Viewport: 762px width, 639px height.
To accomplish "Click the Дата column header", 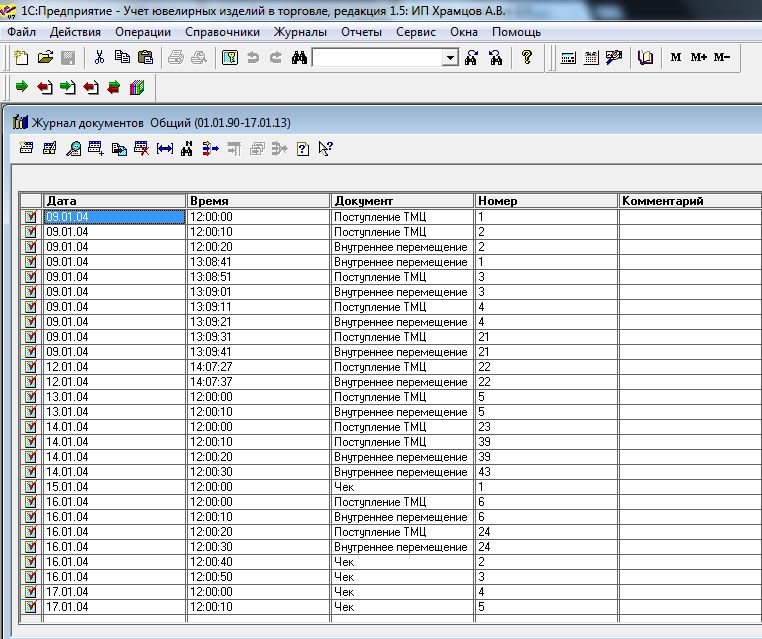I will point(115,201).
